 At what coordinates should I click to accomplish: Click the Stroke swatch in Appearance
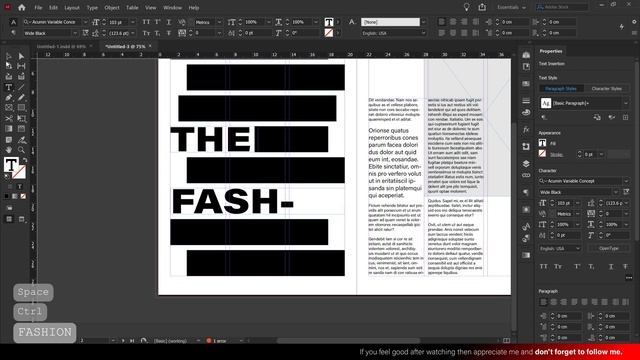coord(542,154)
